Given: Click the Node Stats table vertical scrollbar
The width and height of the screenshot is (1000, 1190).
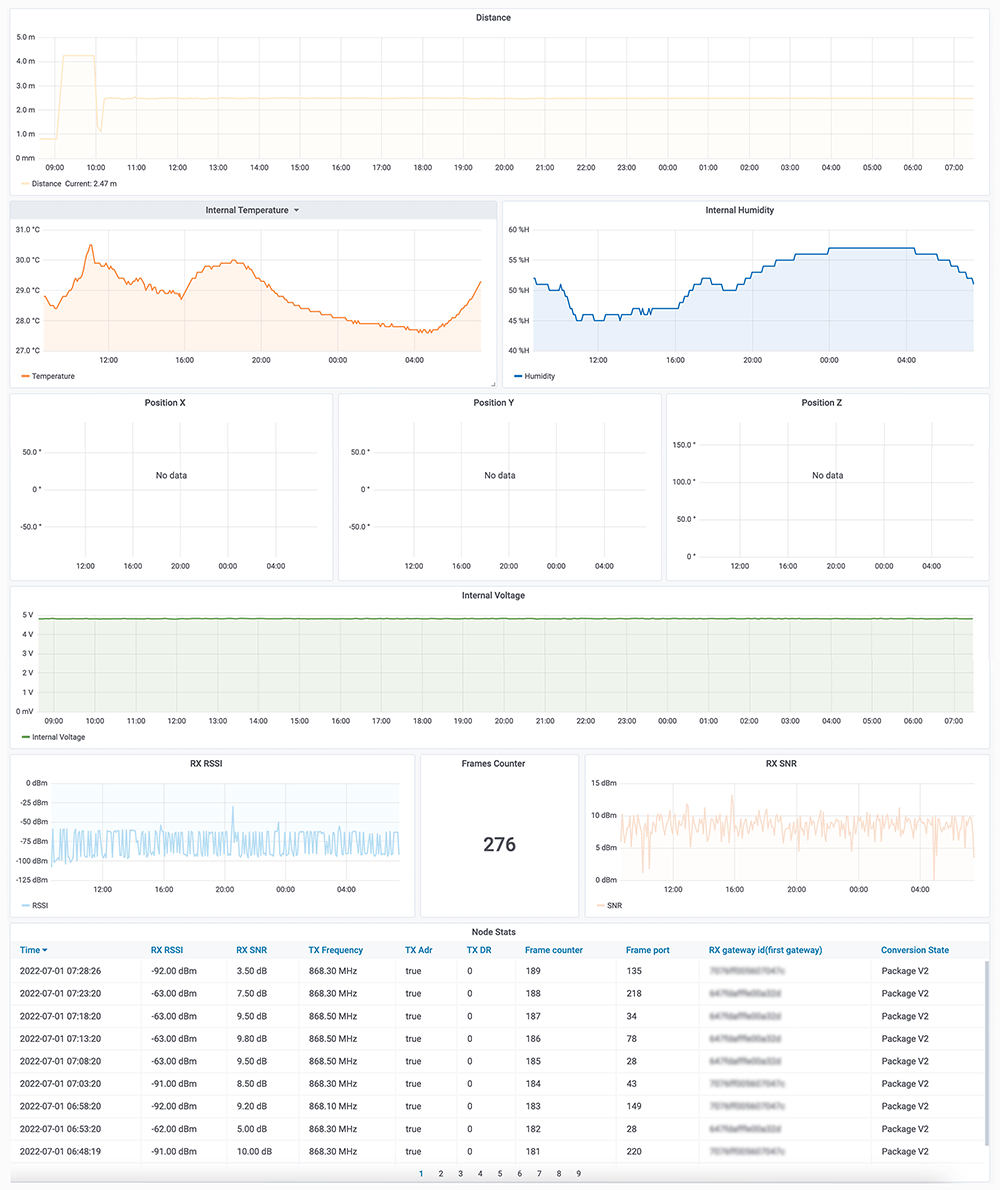Looking at the screenshot, I should coord(986,1053).
